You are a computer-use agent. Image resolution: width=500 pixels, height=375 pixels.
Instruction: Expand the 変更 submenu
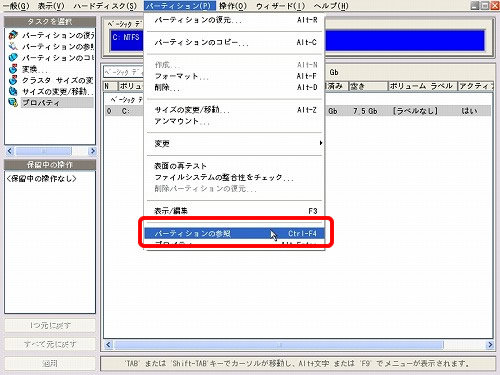[235, 144]
